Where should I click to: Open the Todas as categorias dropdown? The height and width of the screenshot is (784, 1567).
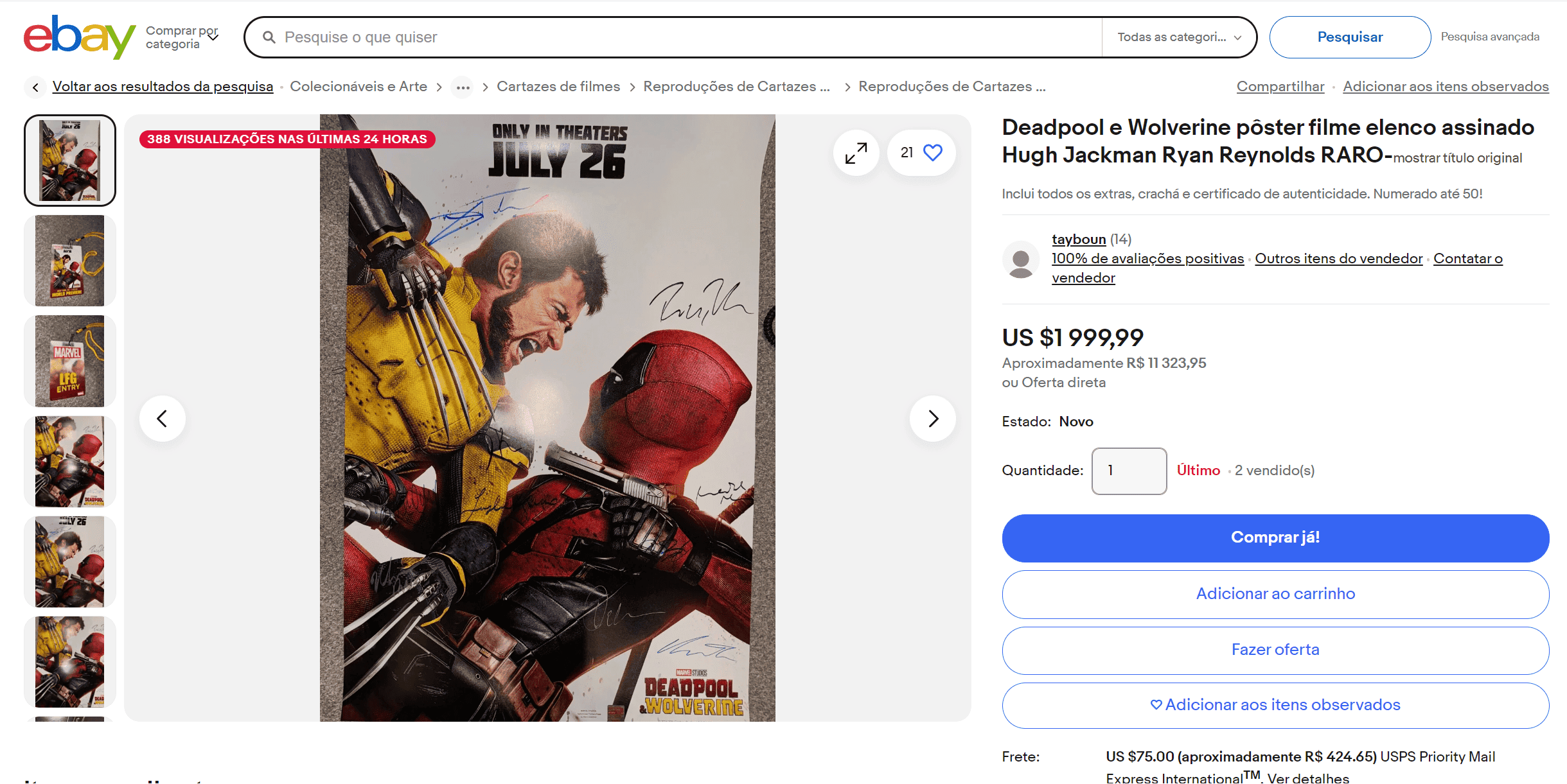click(x=1178, y=37)
